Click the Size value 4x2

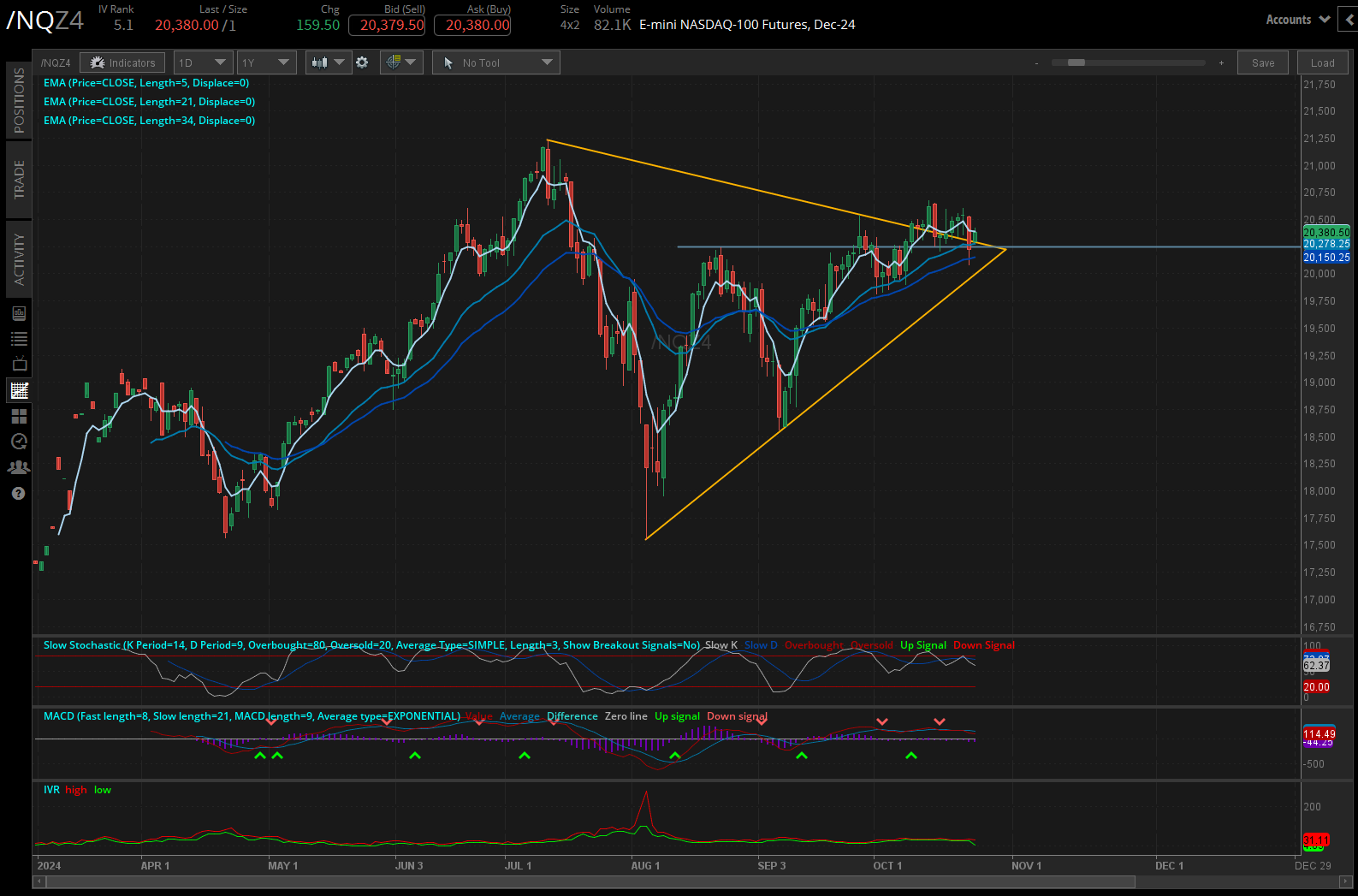tap(570, 25)
